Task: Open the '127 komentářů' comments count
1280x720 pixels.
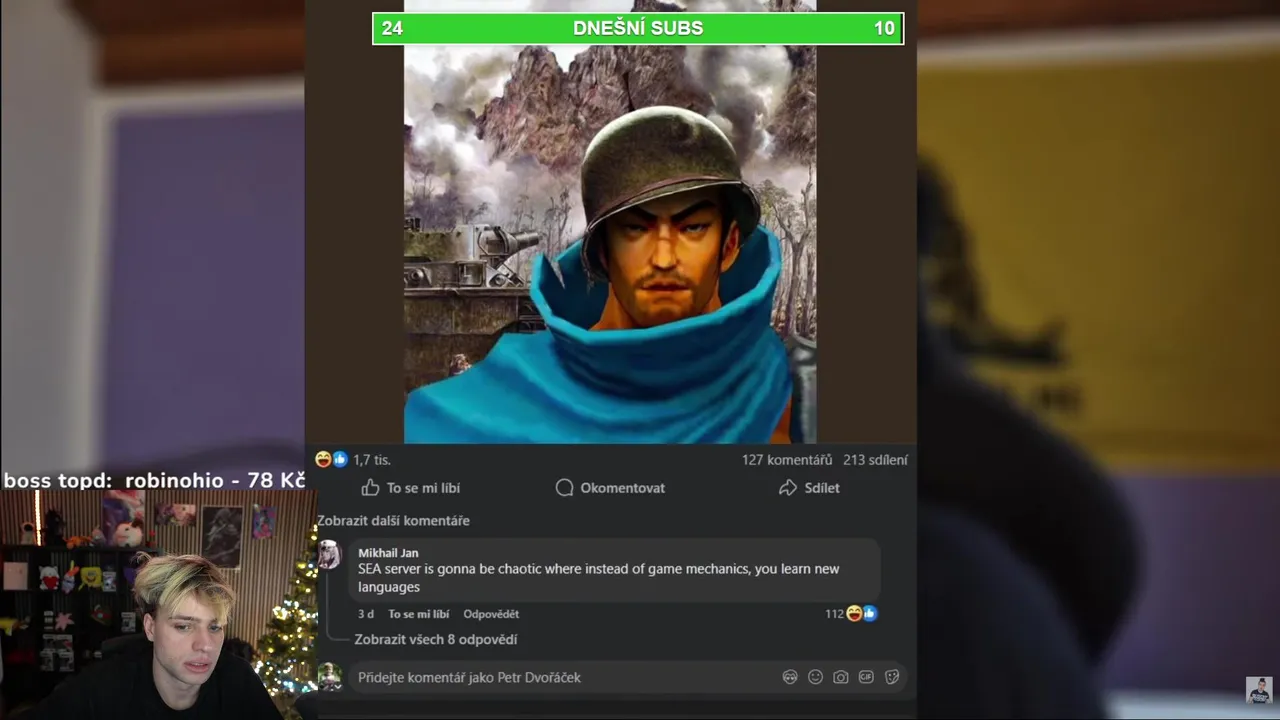Action: pos(787,460)
